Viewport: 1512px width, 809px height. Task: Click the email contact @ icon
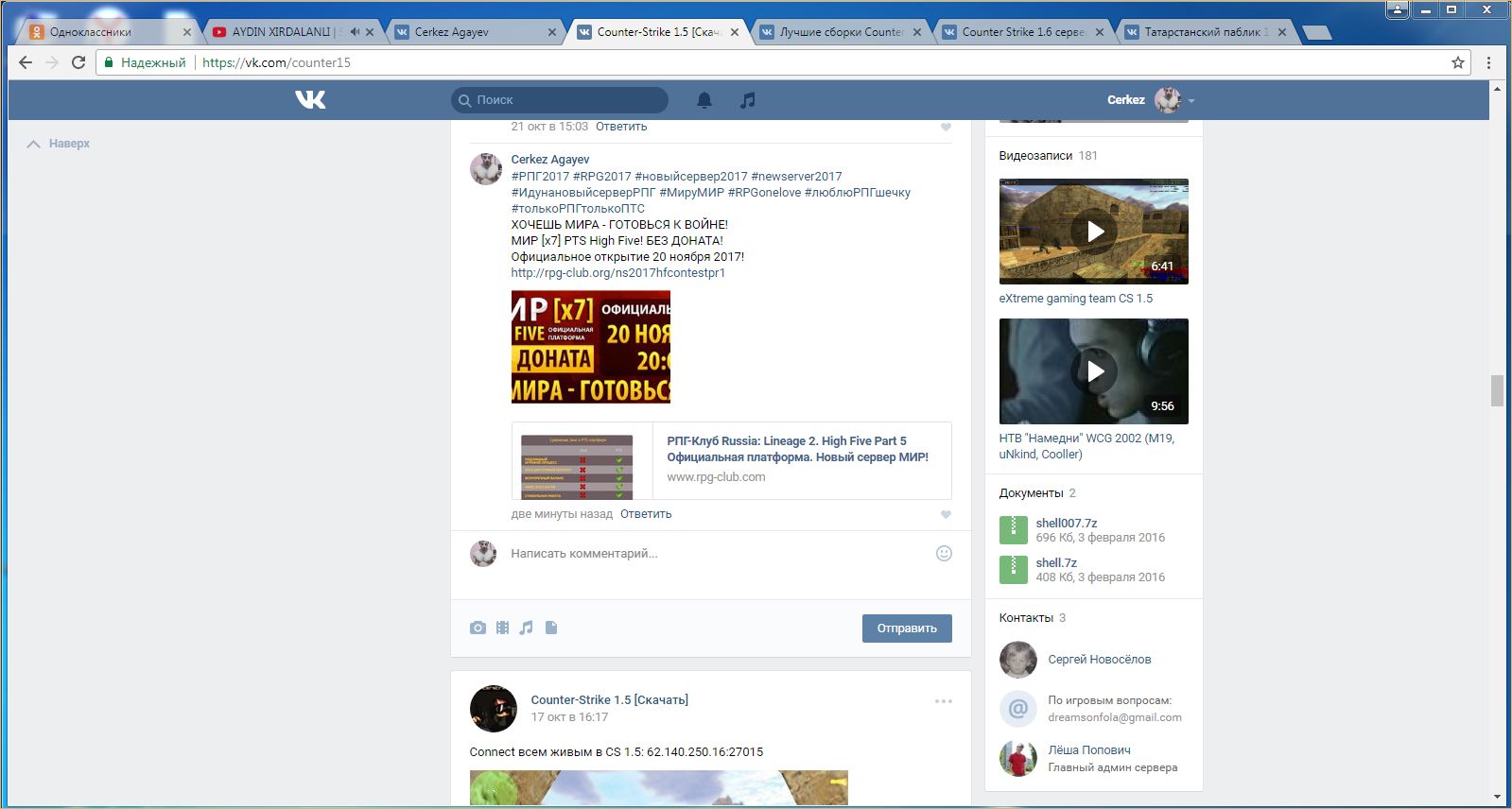click(x=1018, y=708)
